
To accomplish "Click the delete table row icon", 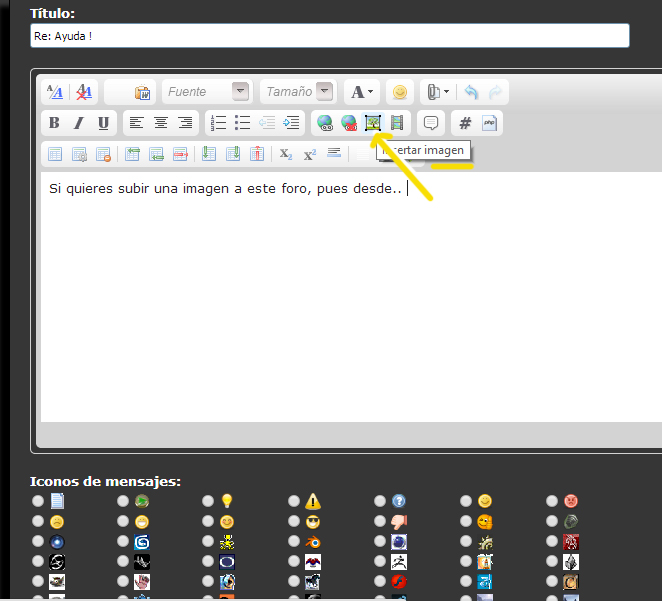I will (x=180, y=154).
